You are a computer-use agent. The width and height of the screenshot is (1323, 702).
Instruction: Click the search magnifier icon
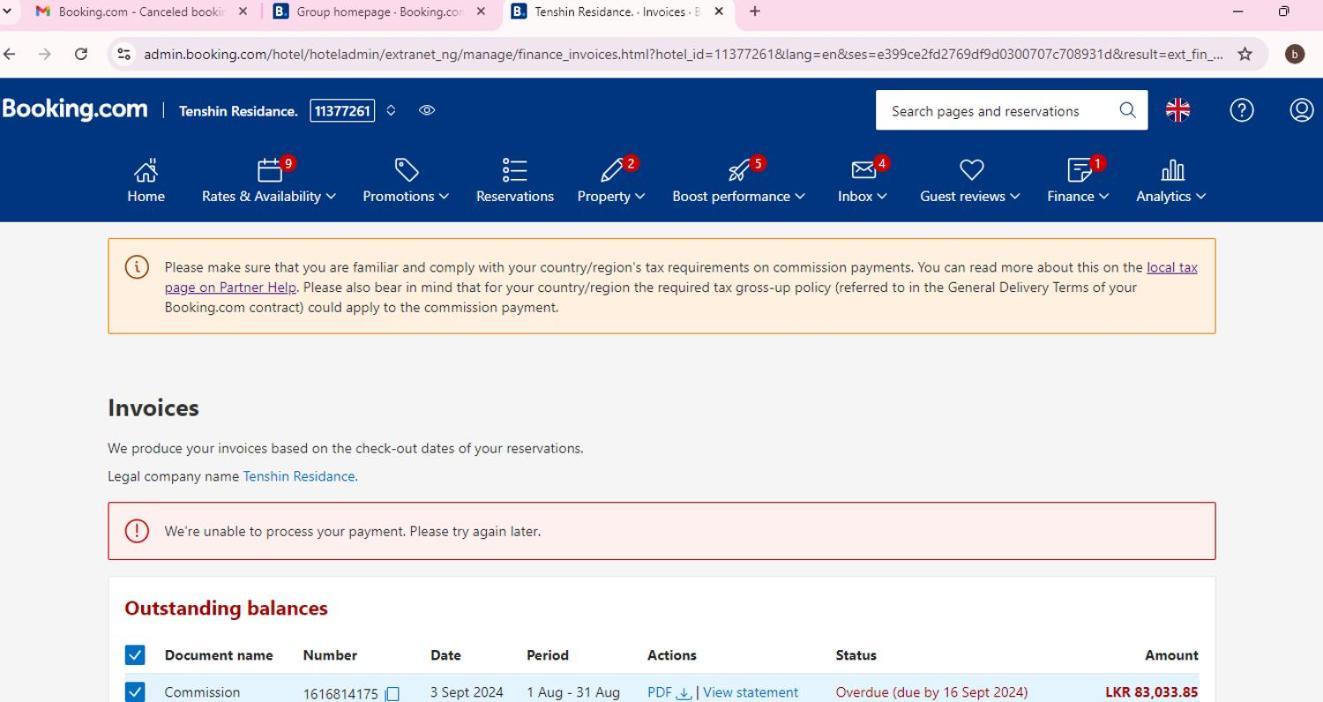click(1127, 111)
